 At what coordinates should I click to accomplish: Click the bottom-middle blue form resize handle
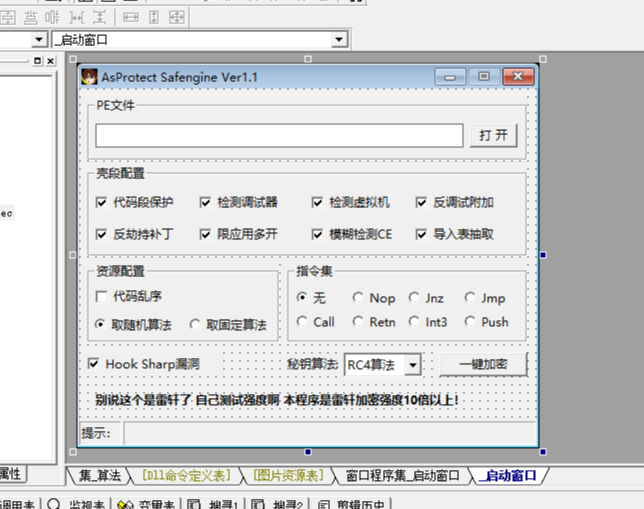pyautogui.click(x=308, y=452)
